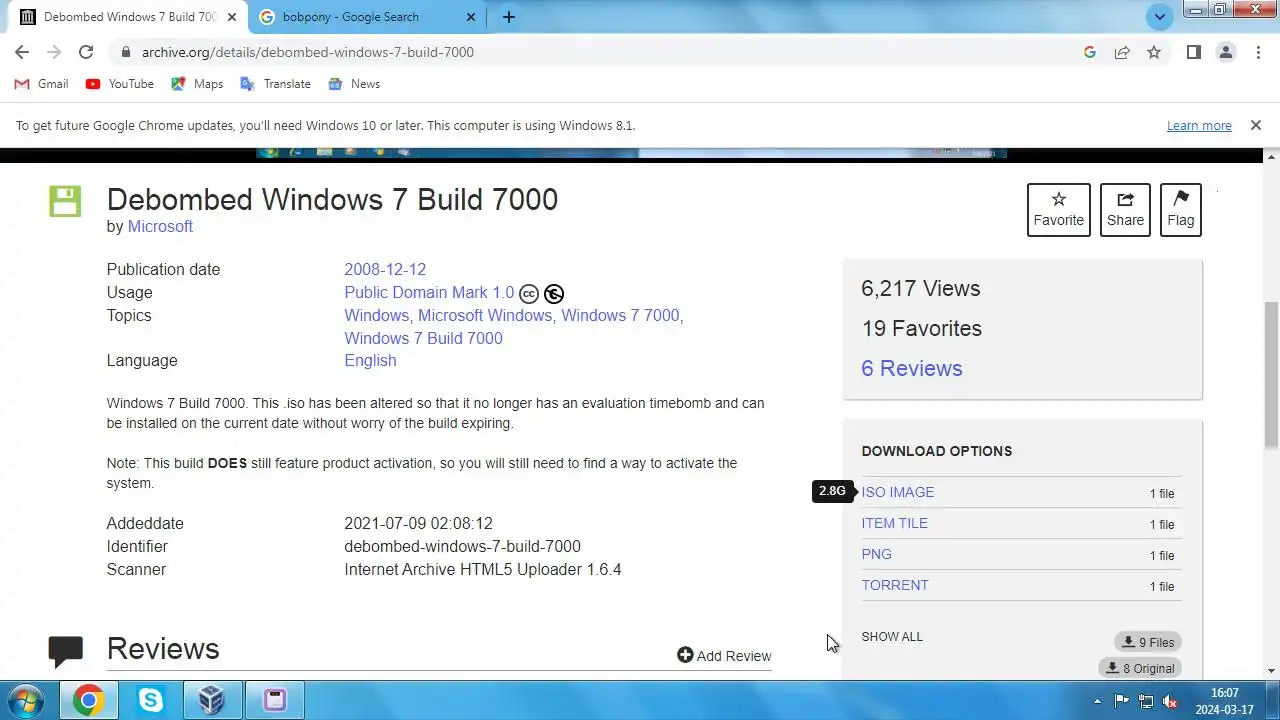Click the Action Center flag tray icon
1280x720 pixels.
(1122, 701)
